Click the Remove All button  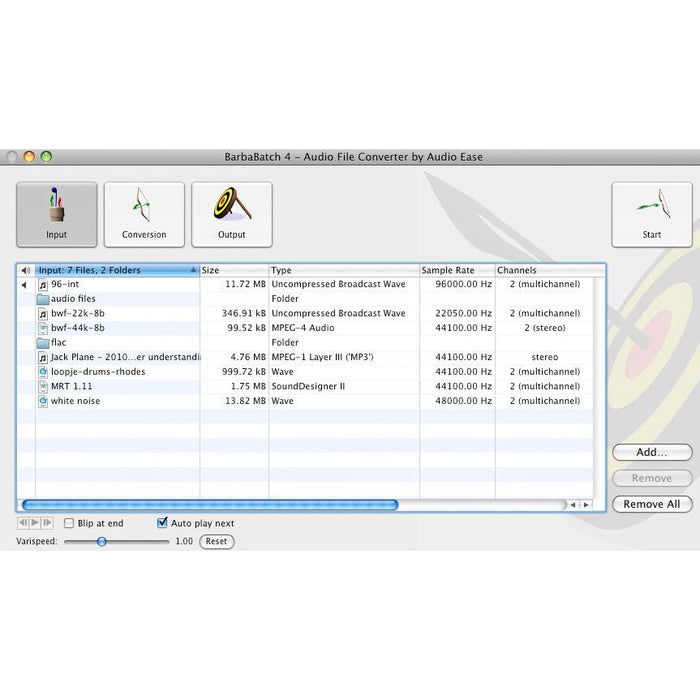[x=652, y=504]
